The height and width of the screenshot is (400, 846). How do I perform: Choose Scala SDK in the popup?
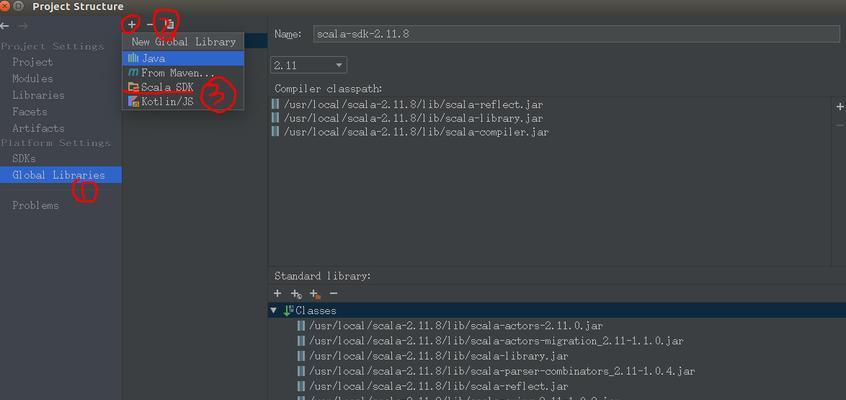(x=183, y=87)
